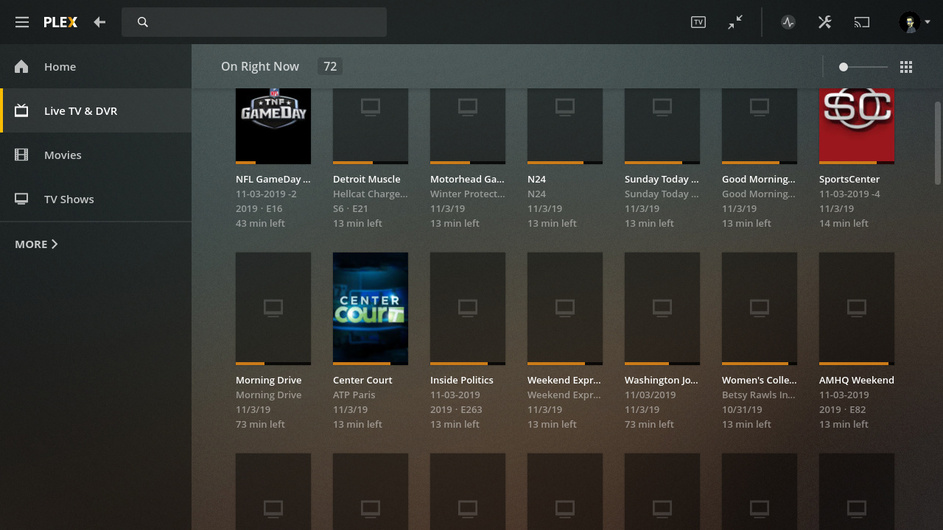
Task: Click Hellcat Charge episode subtitle
Action: tap(370, 194)
